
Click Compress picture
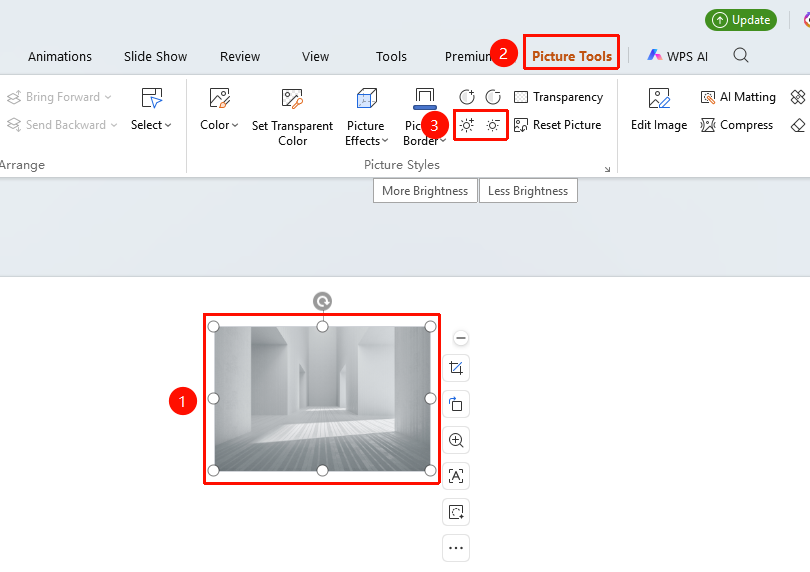click(x=737, y=125)
